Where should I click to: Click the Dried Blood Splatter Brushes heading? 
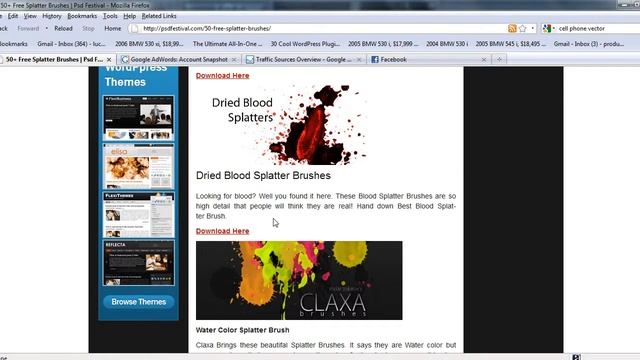tap(263, 176)
